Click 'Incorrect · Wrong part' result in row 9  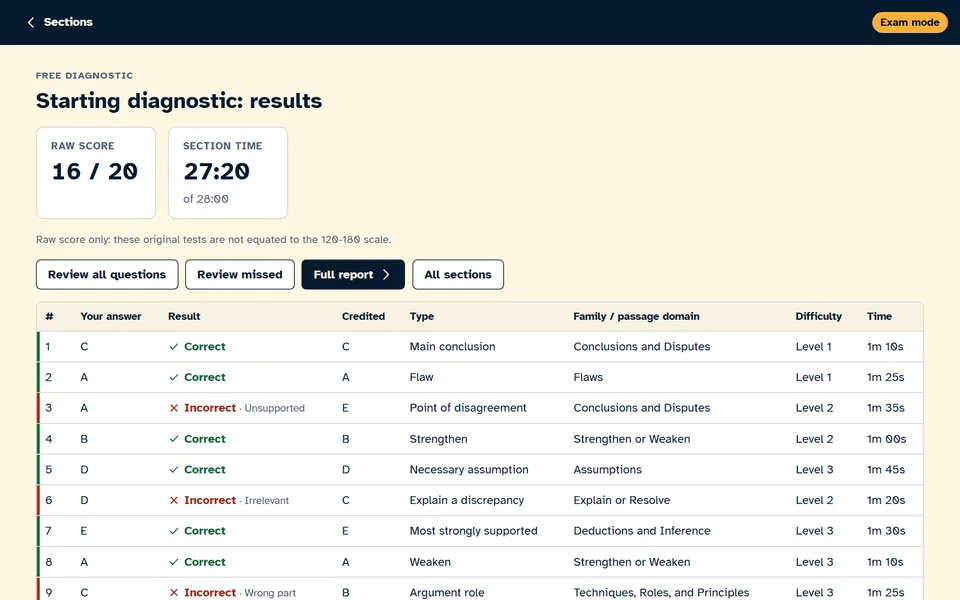(x=233, y=593)
